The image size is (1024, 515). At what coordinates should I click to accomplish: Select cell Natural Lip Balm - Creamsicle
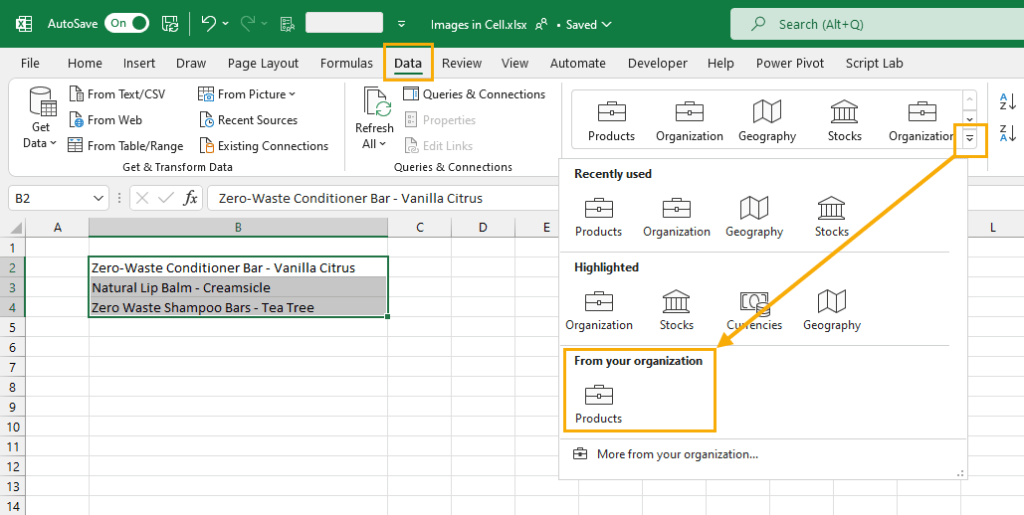pos(238,287)
